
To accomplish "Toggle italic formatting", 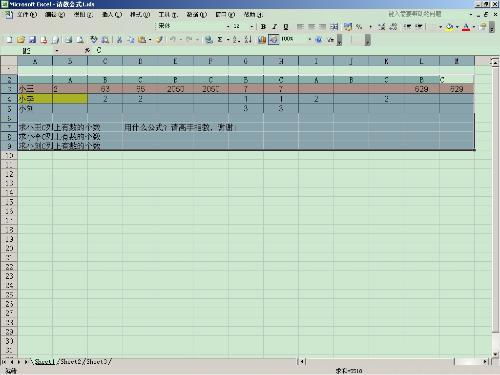I will pyautogui.click(x=274, y=27).
